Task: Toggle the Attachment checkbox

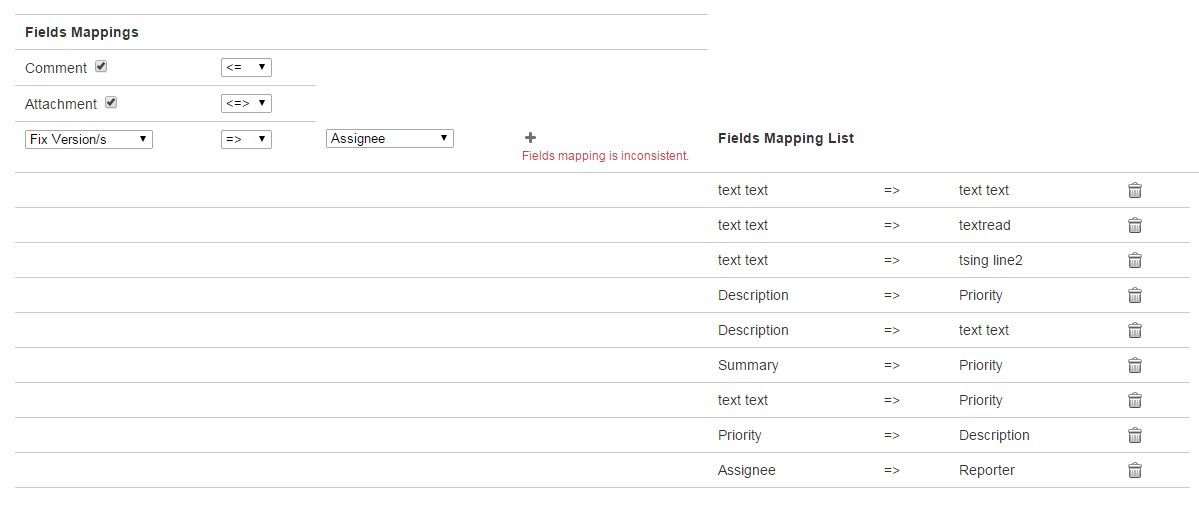Action: [111, 102]
